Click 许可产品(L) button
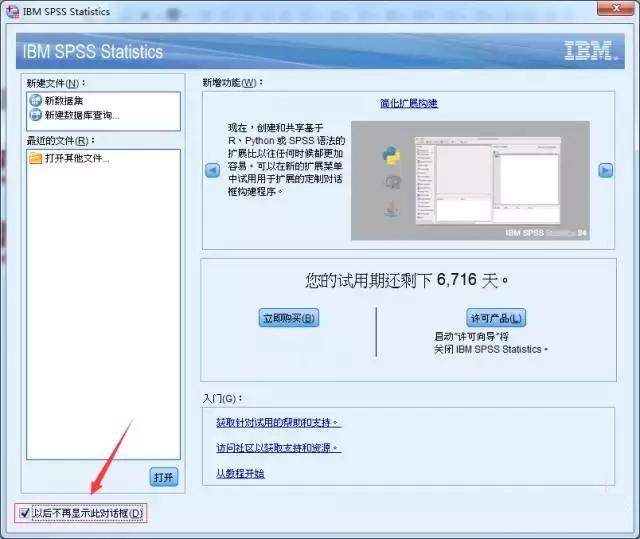The image size is (640, 539). tap(496, 318)
